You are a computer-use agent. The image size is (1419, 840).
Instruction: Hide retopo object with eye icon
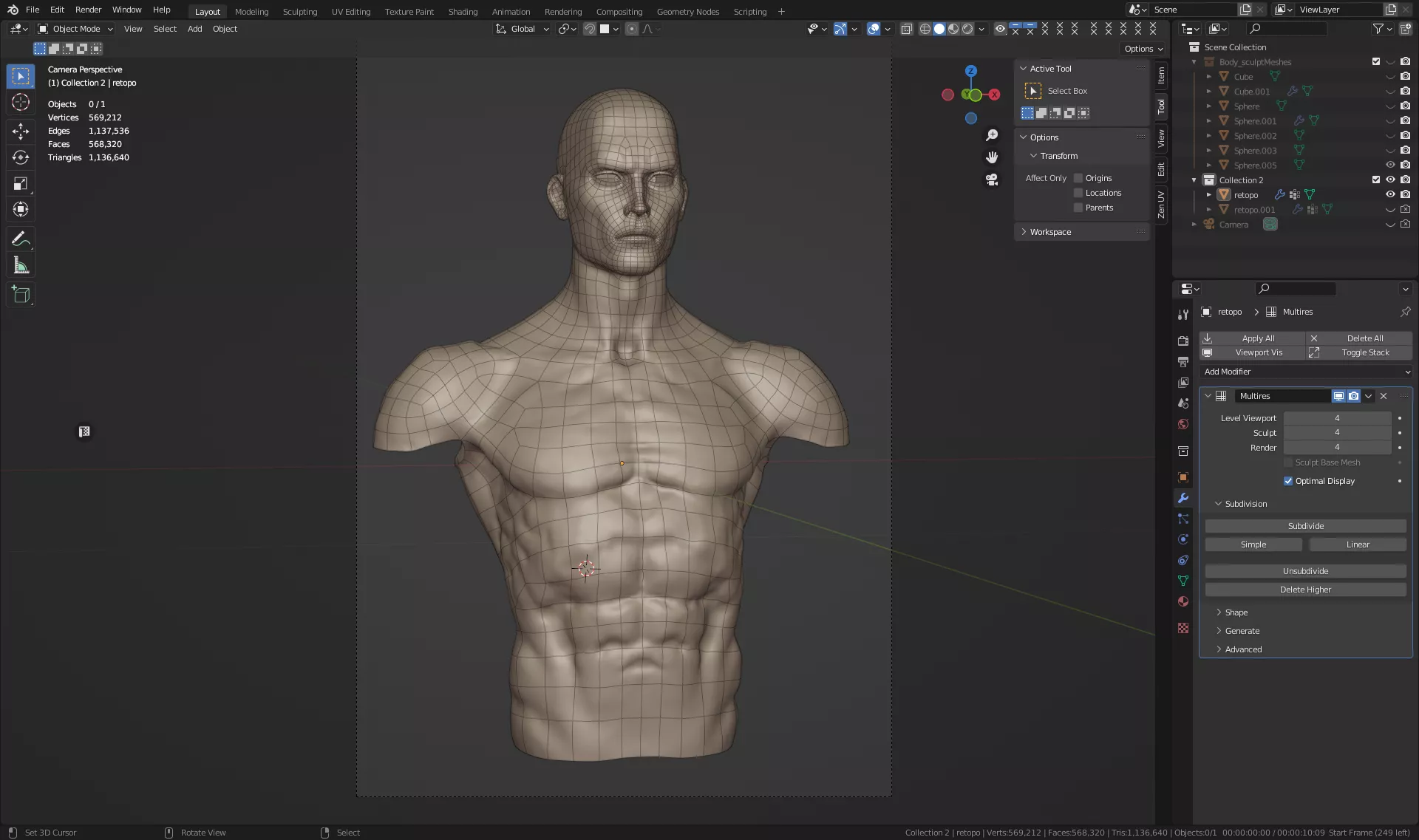click(x=1390, y=194)
